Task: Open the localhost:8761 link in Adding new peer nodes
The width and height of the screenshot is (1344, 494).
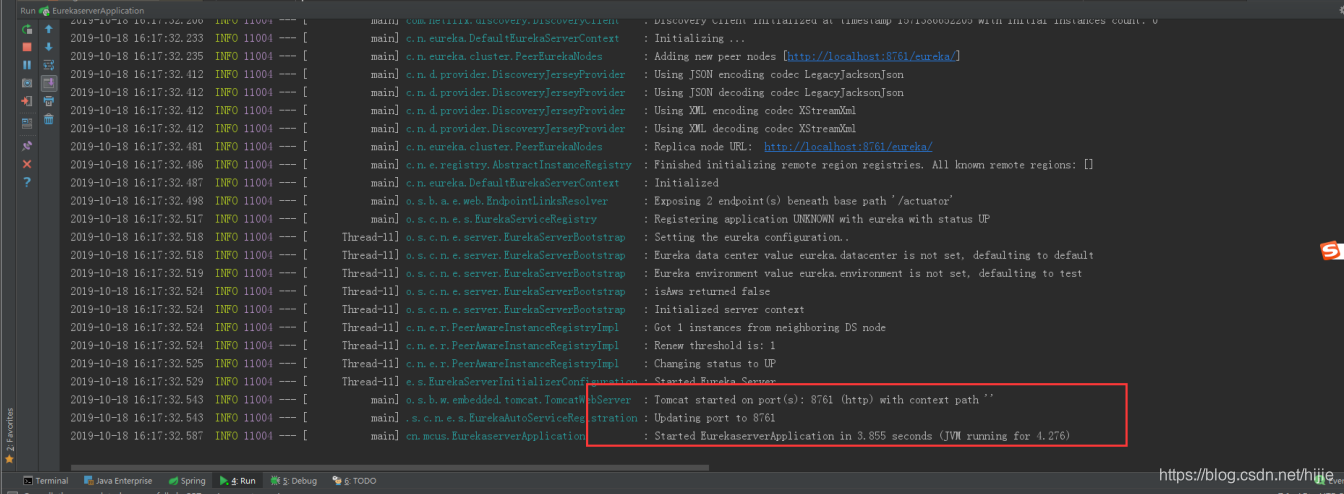Action: pyautogui.click(x=871, y=56)
